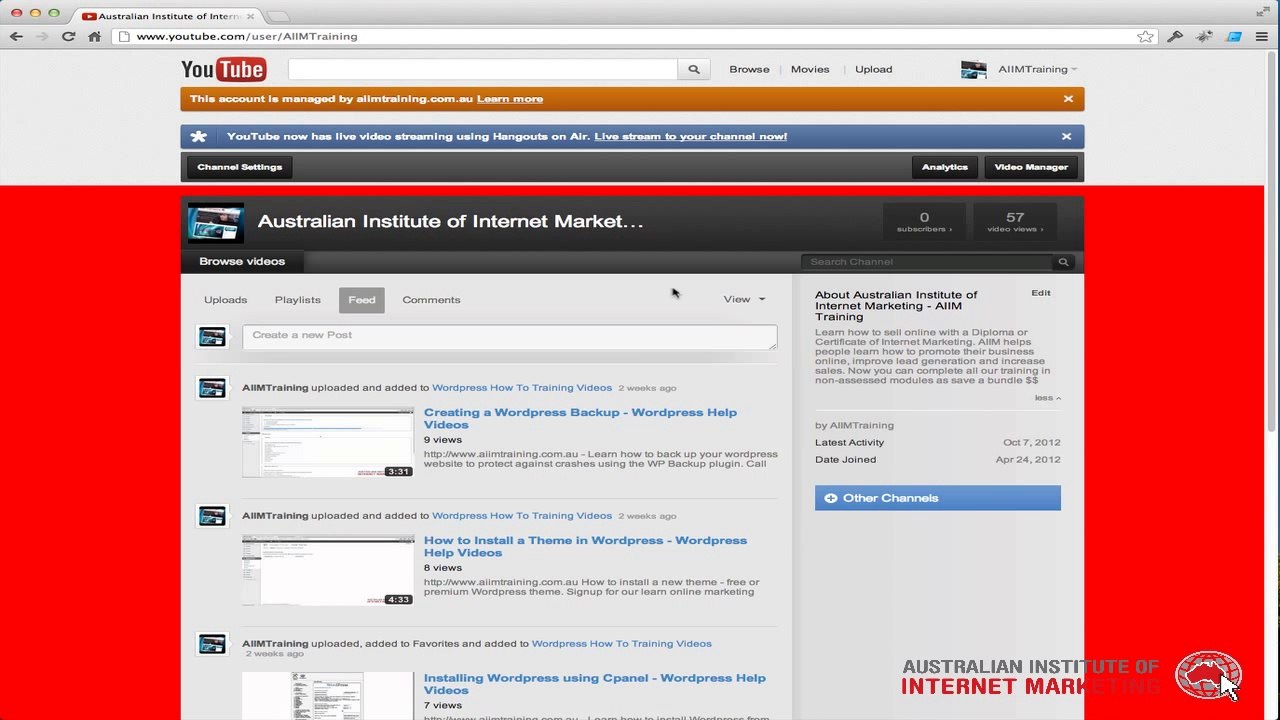Collapse the About description with less
Viewport: 1280px width, 720px height.
1047,398
